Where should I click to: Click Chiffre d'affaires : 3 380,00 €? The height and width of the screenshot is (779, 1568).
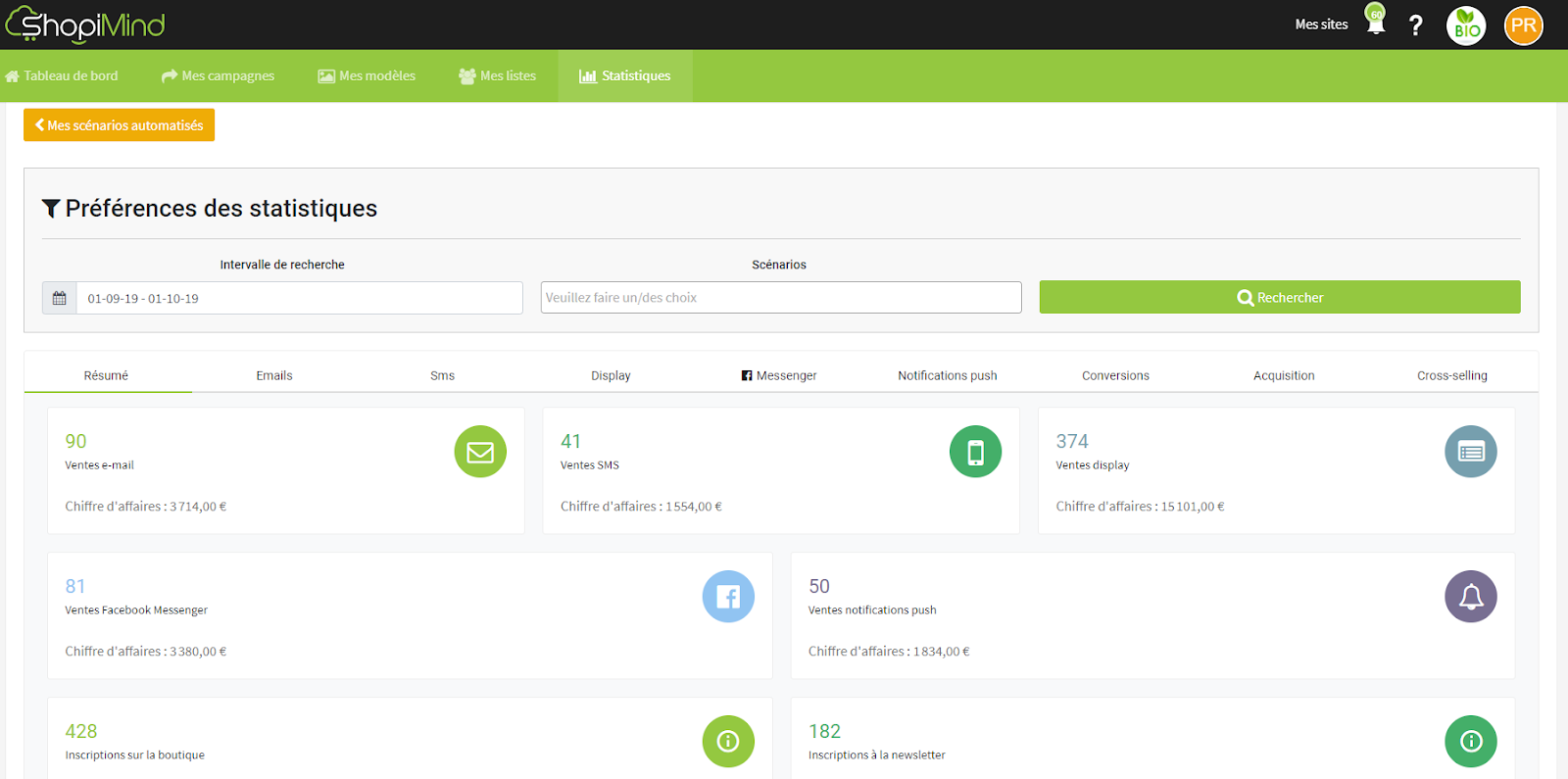click(x=146, y=652)
